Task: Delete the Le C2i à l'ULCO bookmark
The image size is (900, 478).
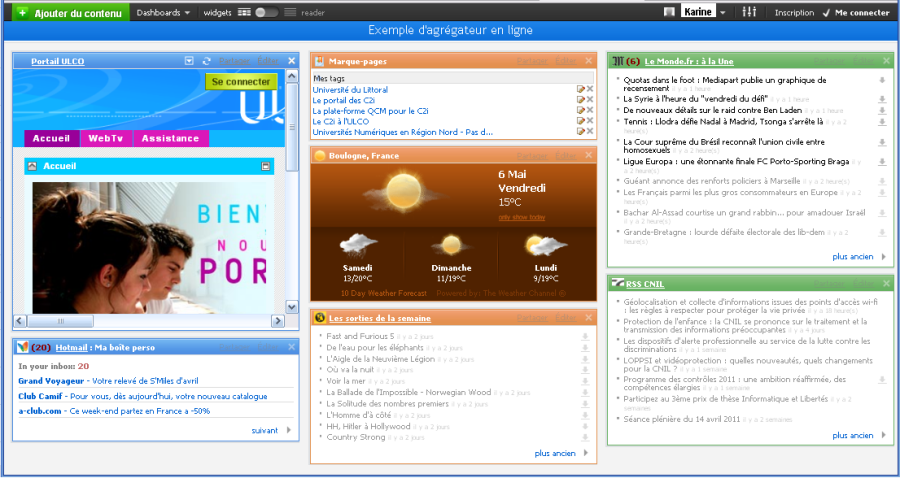Action: point(590,121)
